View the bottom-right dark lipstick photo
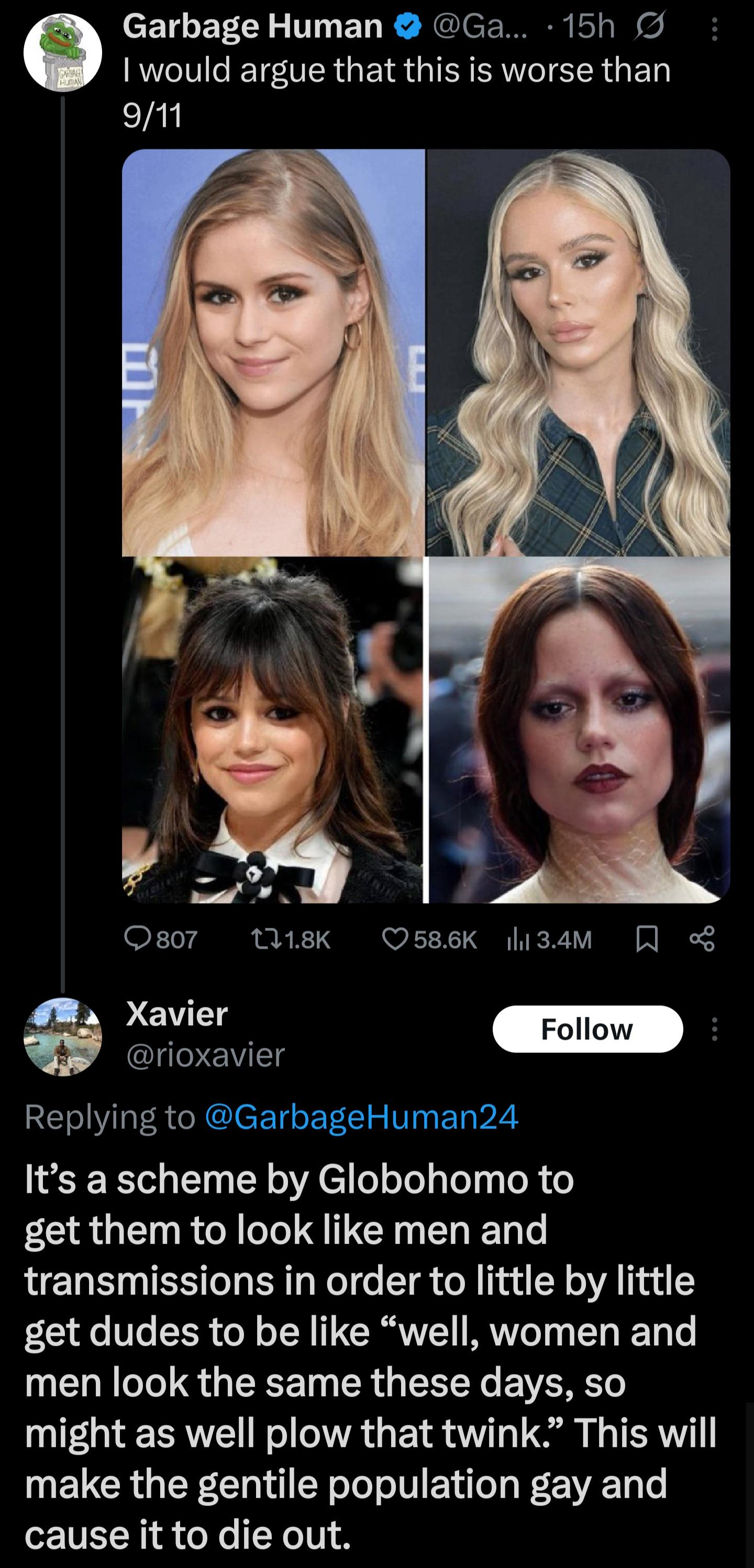 580,730
